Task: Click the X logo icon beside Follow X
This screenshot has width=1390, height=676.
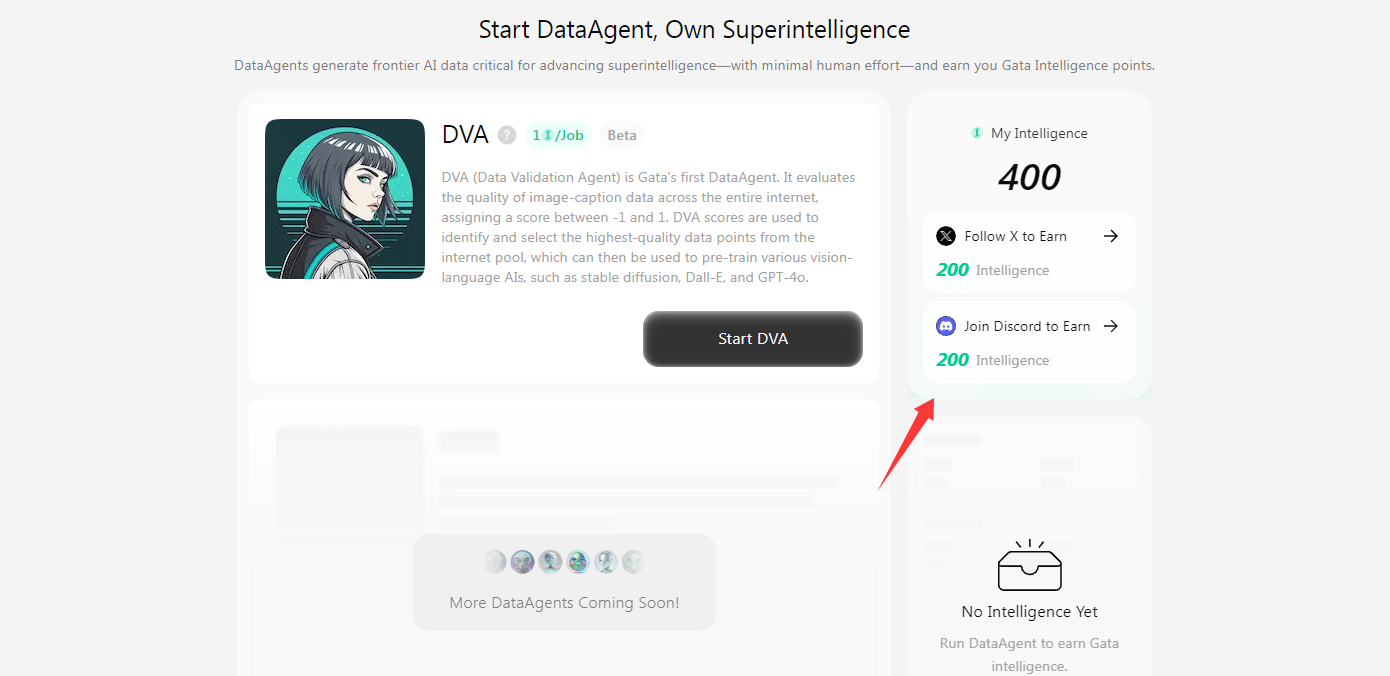Action: click(x=945, y=235)
